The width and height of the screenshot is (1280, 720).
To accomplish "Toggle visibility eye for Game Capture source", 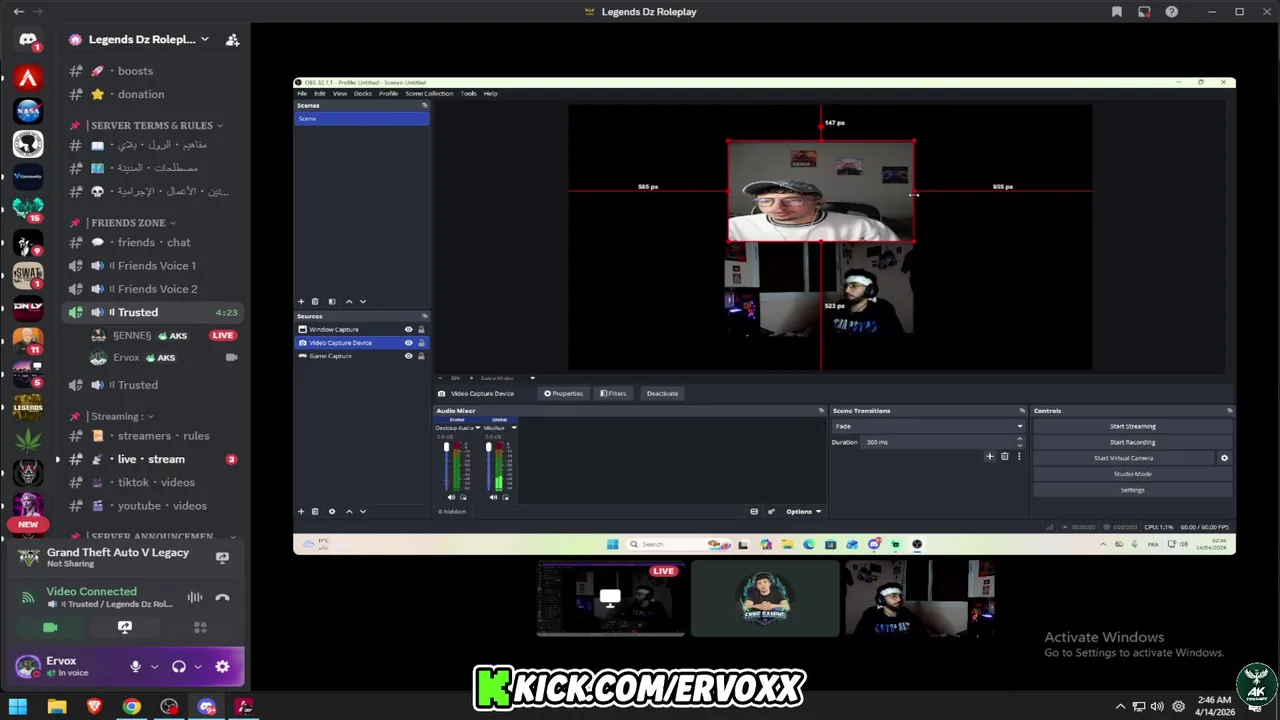I will pos(408,356).
